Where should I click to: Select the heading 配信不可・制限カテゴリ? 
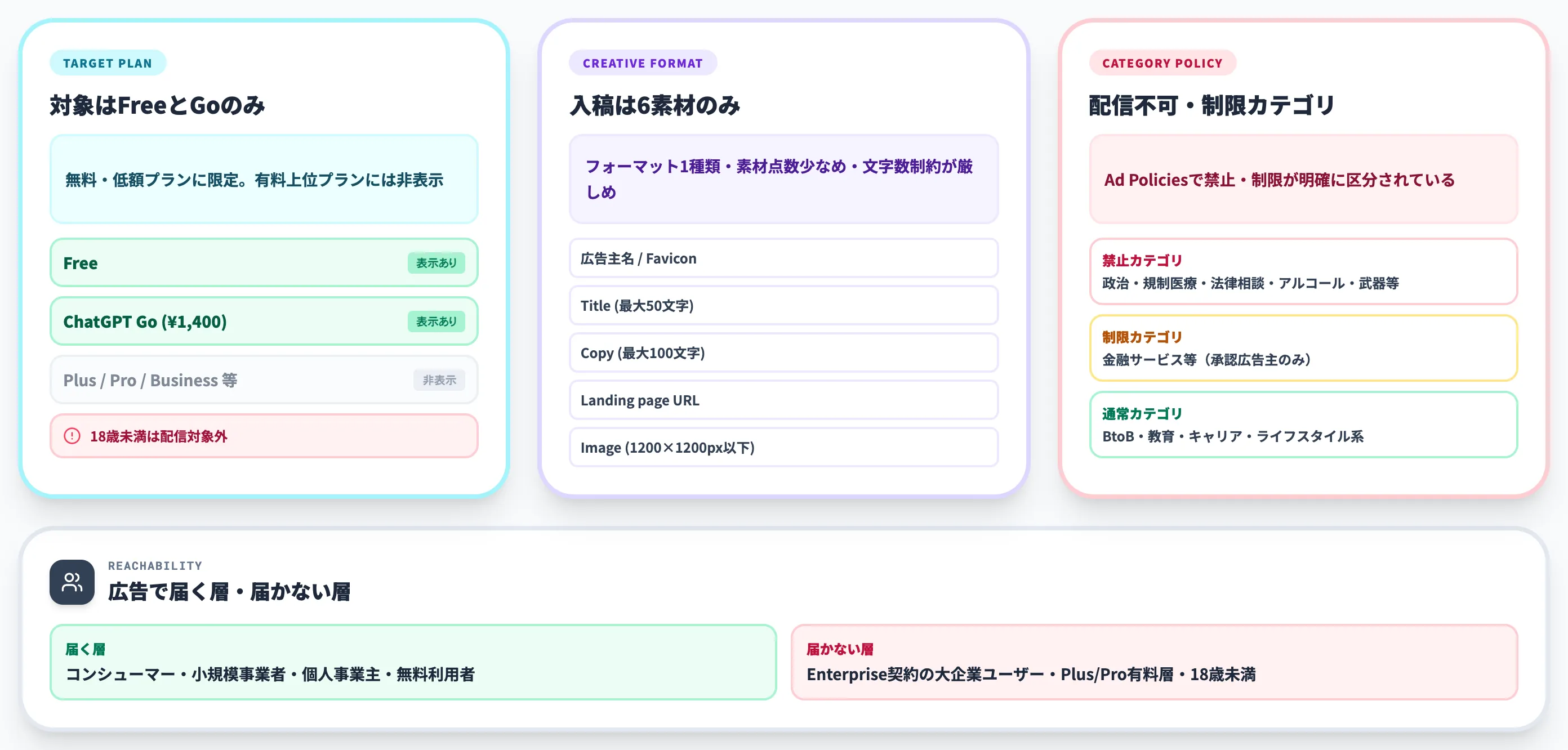coord(1211,105)
